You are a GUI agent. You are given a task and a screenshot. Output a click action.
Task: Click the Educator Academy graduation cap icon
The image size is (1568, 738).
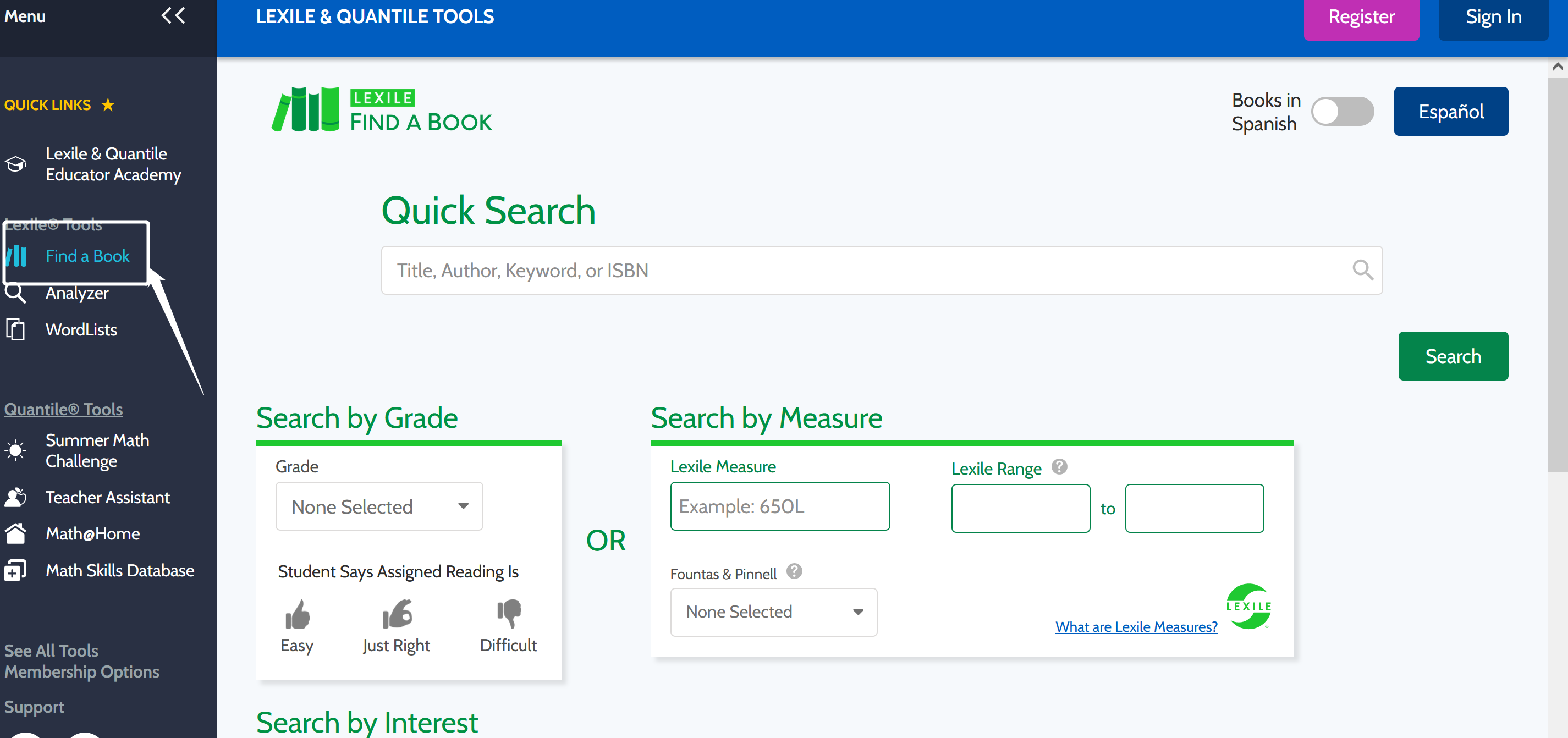click(x=16, y=164)
